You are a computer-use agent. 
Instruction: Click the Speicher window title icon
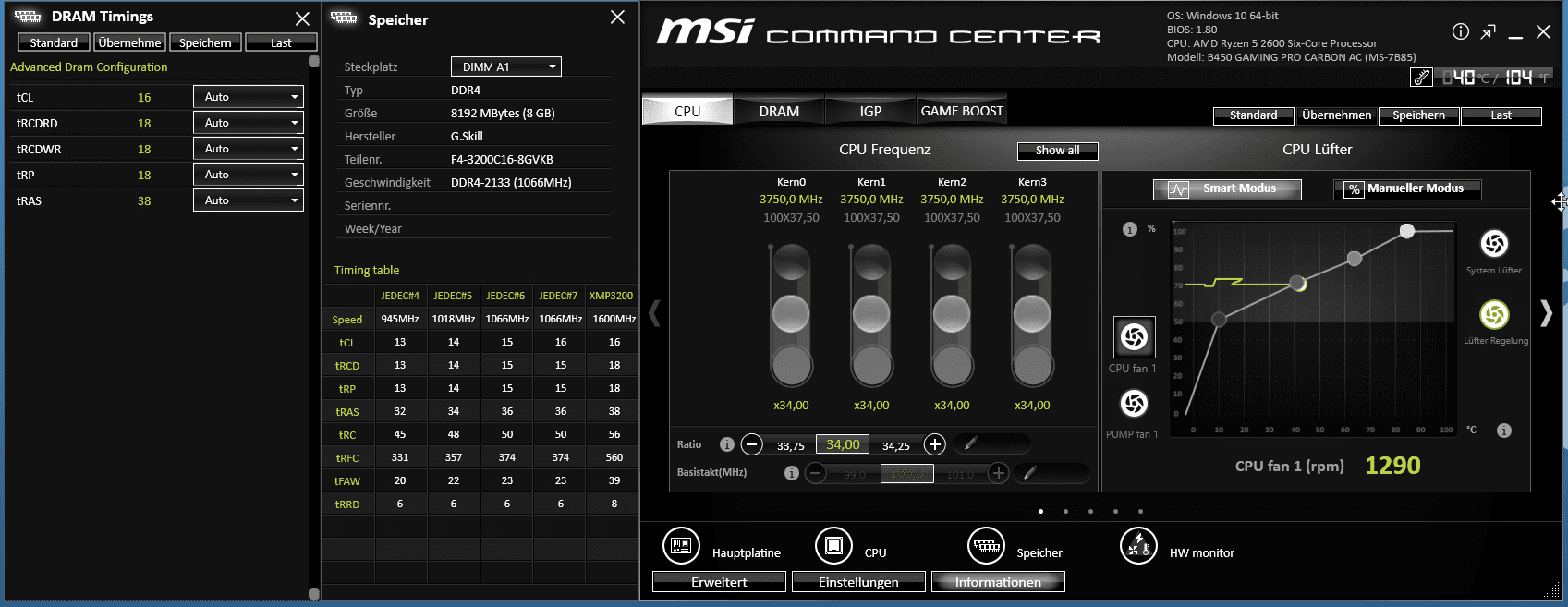(x=344, y=18)
